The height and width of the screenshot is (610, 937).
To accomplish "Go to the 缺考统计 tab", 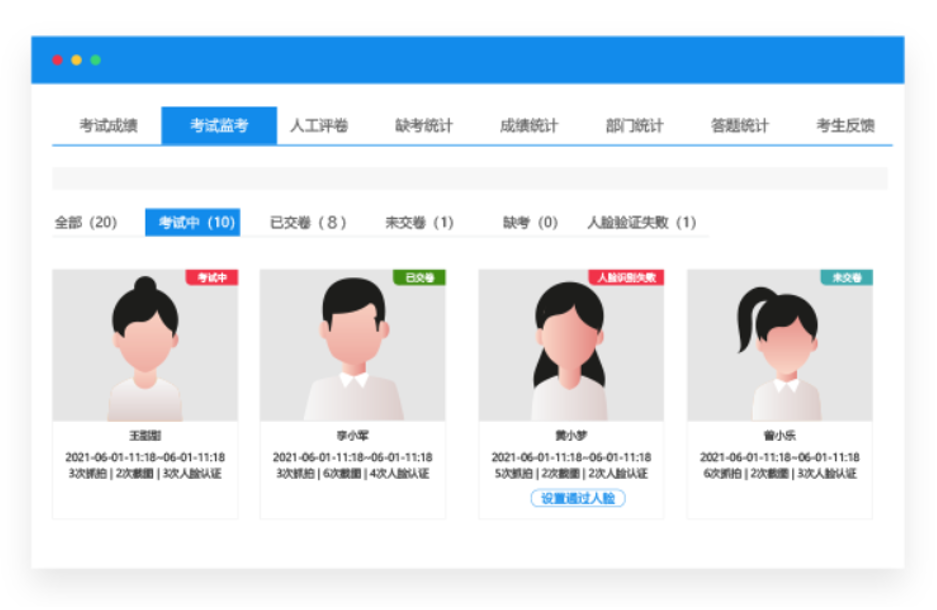I will point(424,126).
